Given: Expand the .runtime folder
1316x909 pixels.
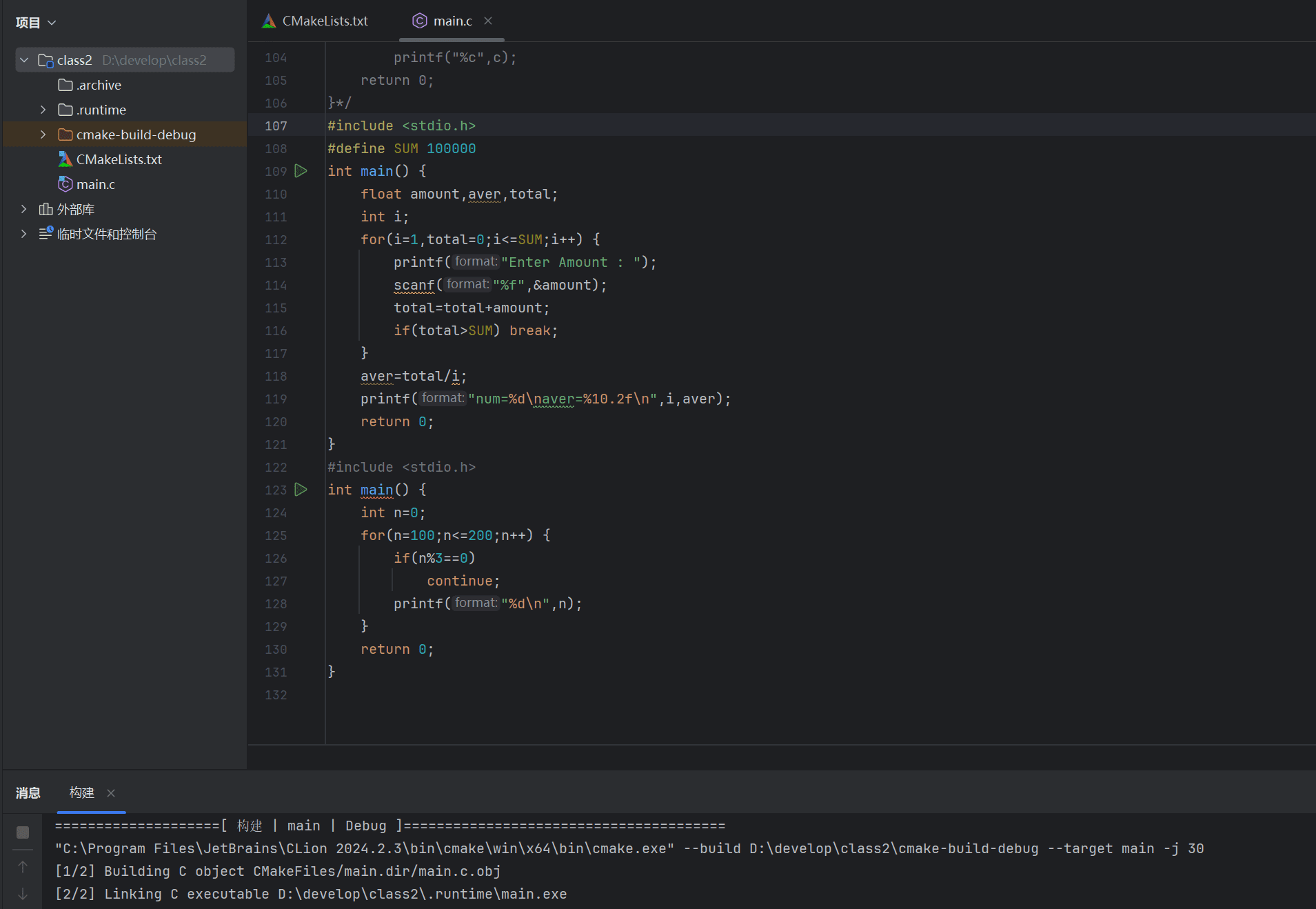Looking at the screenshot, I should [43, 110].
